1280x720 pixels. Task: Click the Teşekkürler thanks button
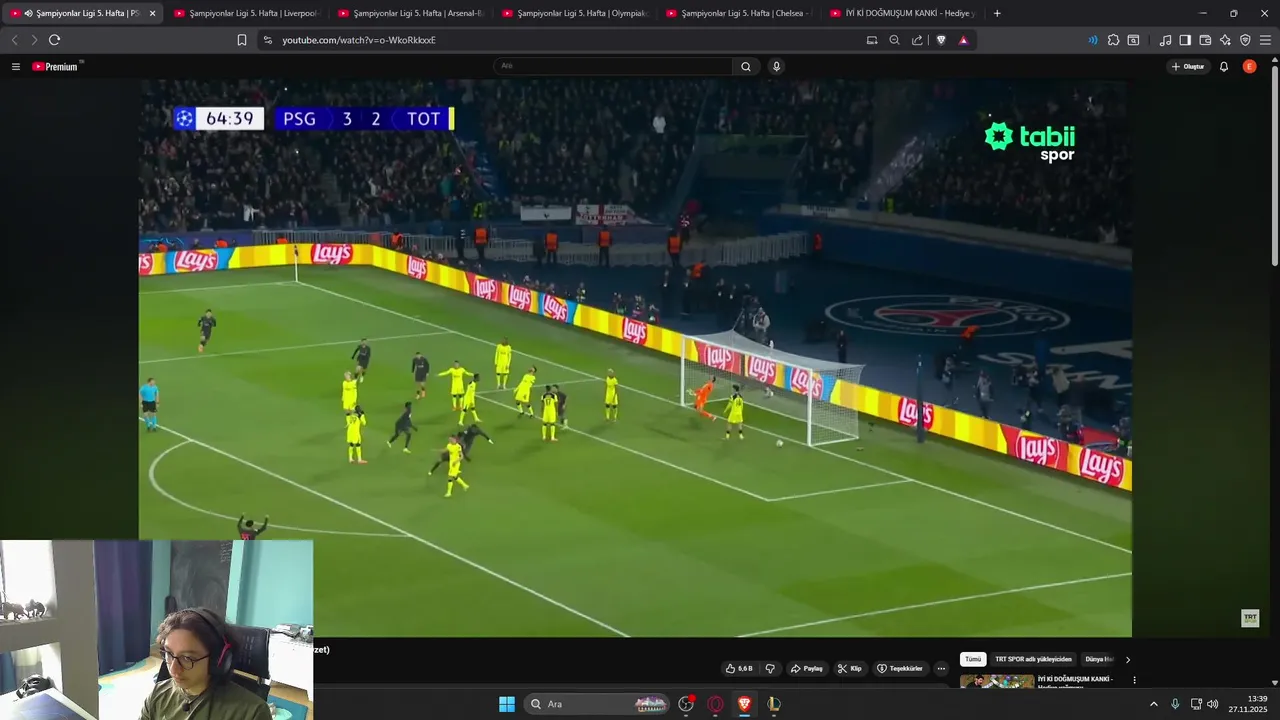tap(899, 668)
